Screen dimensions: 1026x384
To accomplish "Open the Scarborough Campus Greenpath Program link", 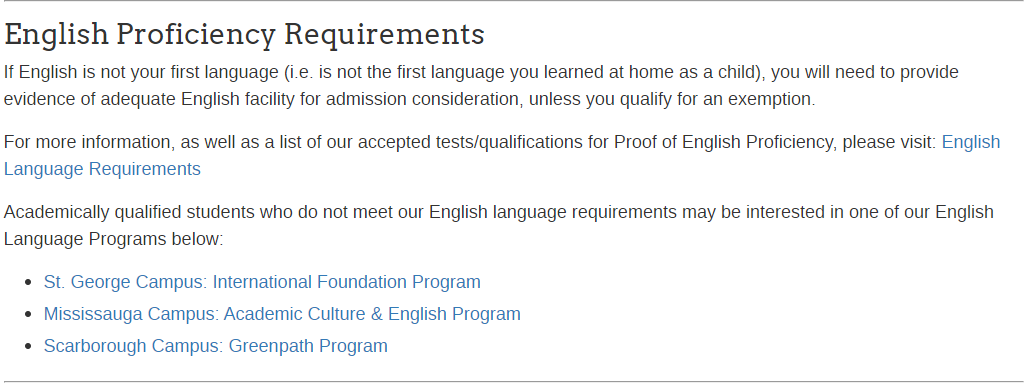I will tap(215, 345).
